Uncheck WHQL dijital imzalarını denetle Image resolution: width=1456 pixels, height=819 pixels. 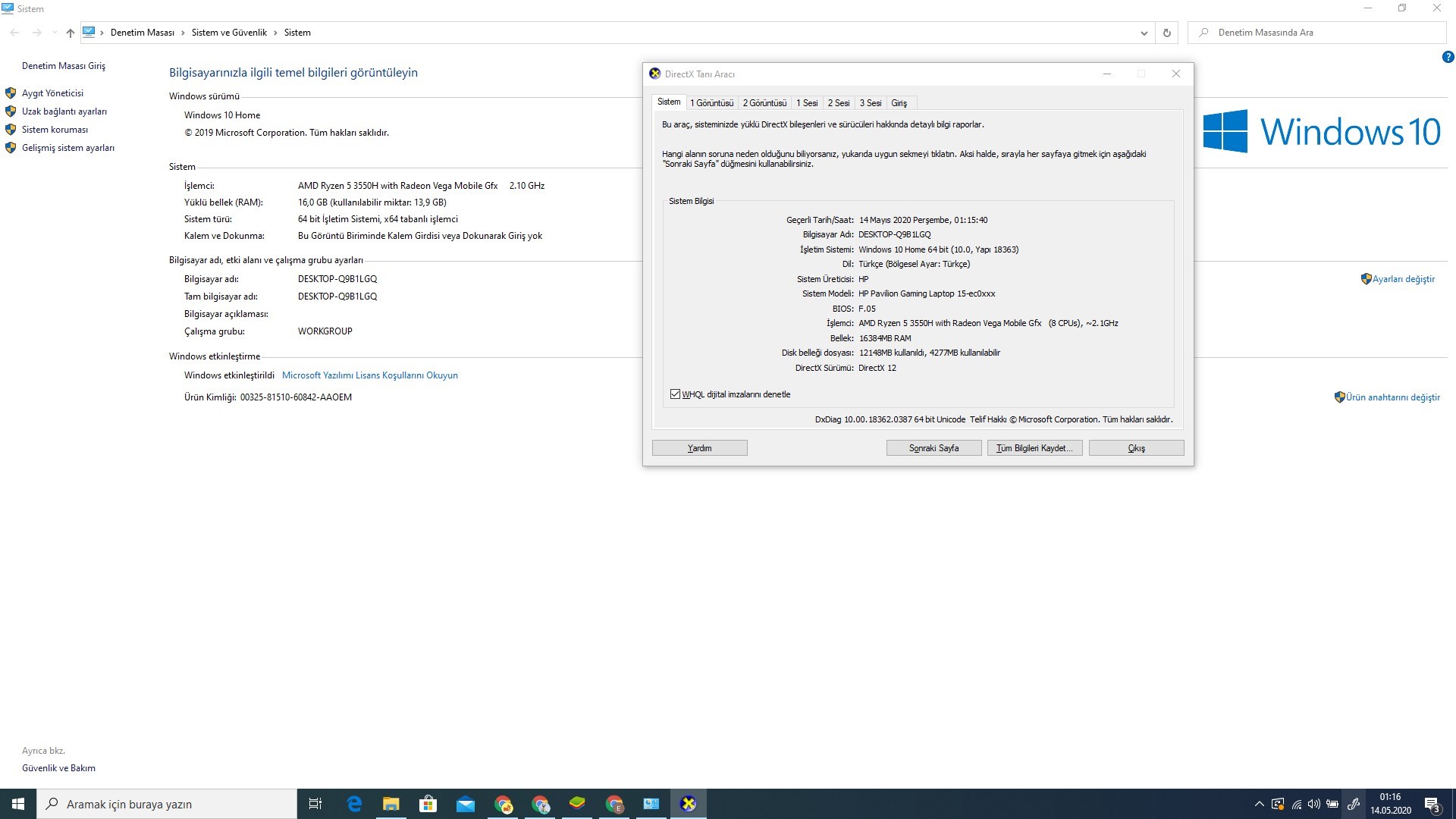pos(675,394)
